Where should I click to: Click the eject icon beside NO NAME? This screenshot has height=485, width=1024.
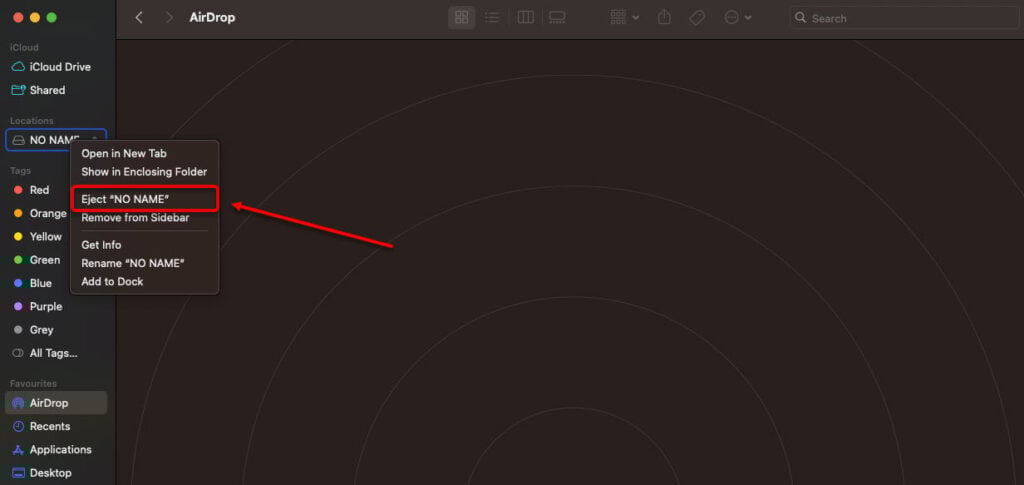tap(95, 138)
